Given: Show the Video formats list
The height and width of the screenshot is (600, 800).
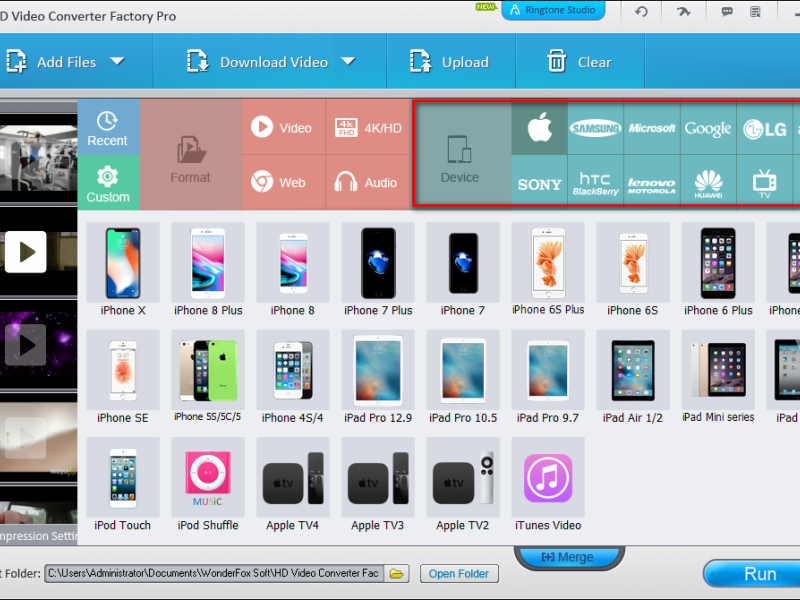Looking at the screenshot, I should pos(284,127).
